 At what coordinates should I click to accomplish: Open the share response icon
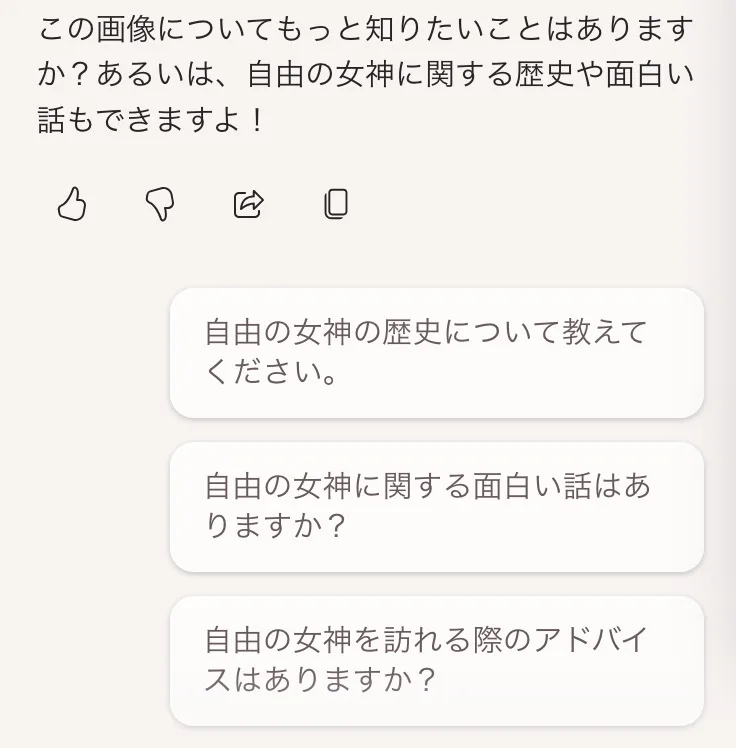pyautogui.click(x=249, y=204)
